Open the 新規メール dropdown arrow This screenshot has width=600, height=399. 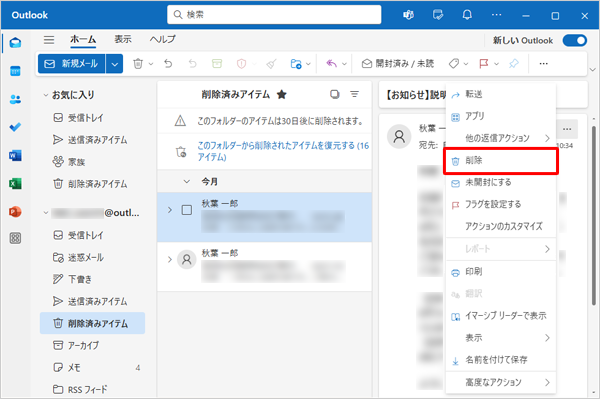click(x=114, y=64)
